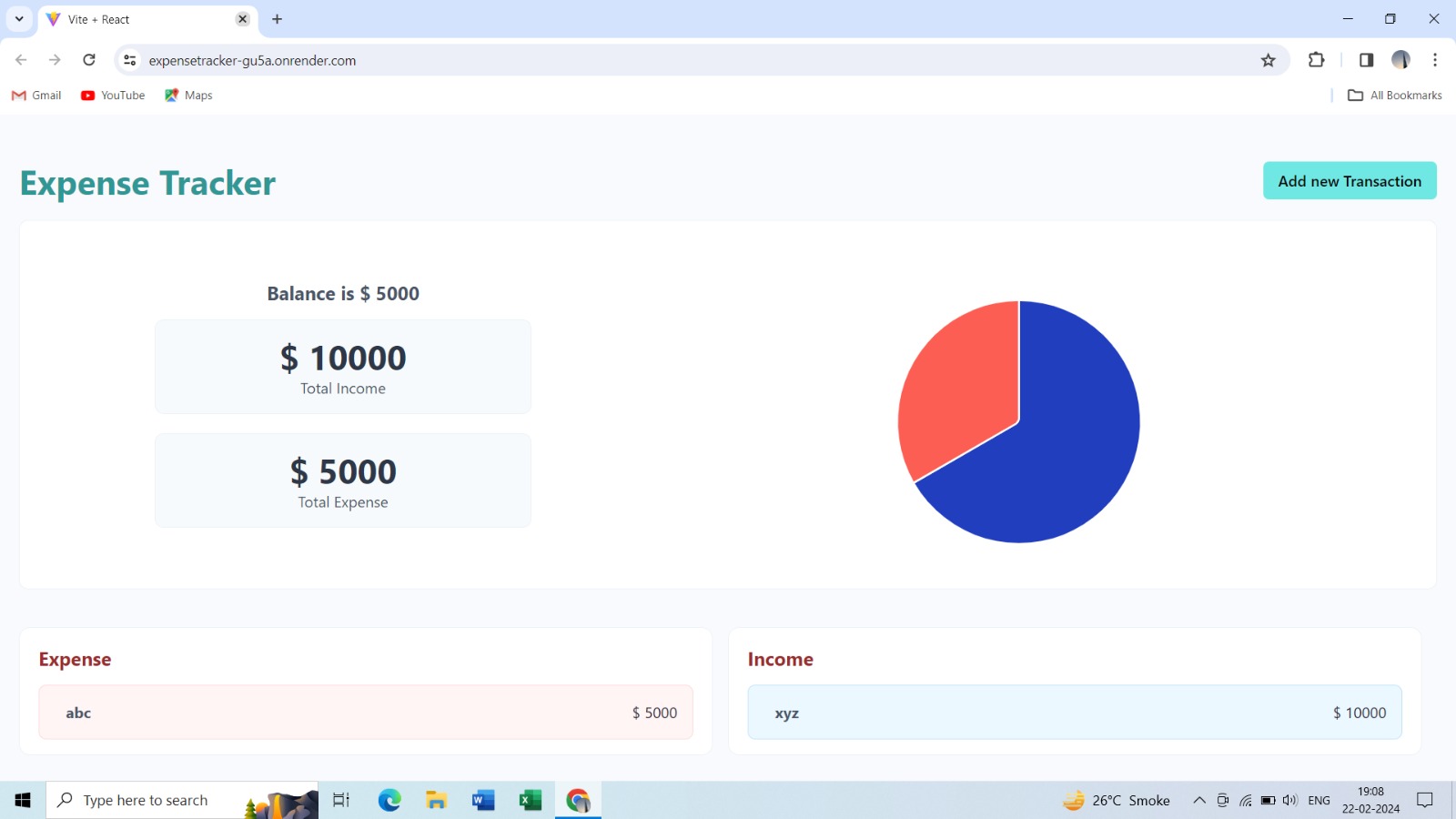Viewport: 1456px width, 819px height.
Task: Reload the expense tracker page
Action: pos(89,60)
